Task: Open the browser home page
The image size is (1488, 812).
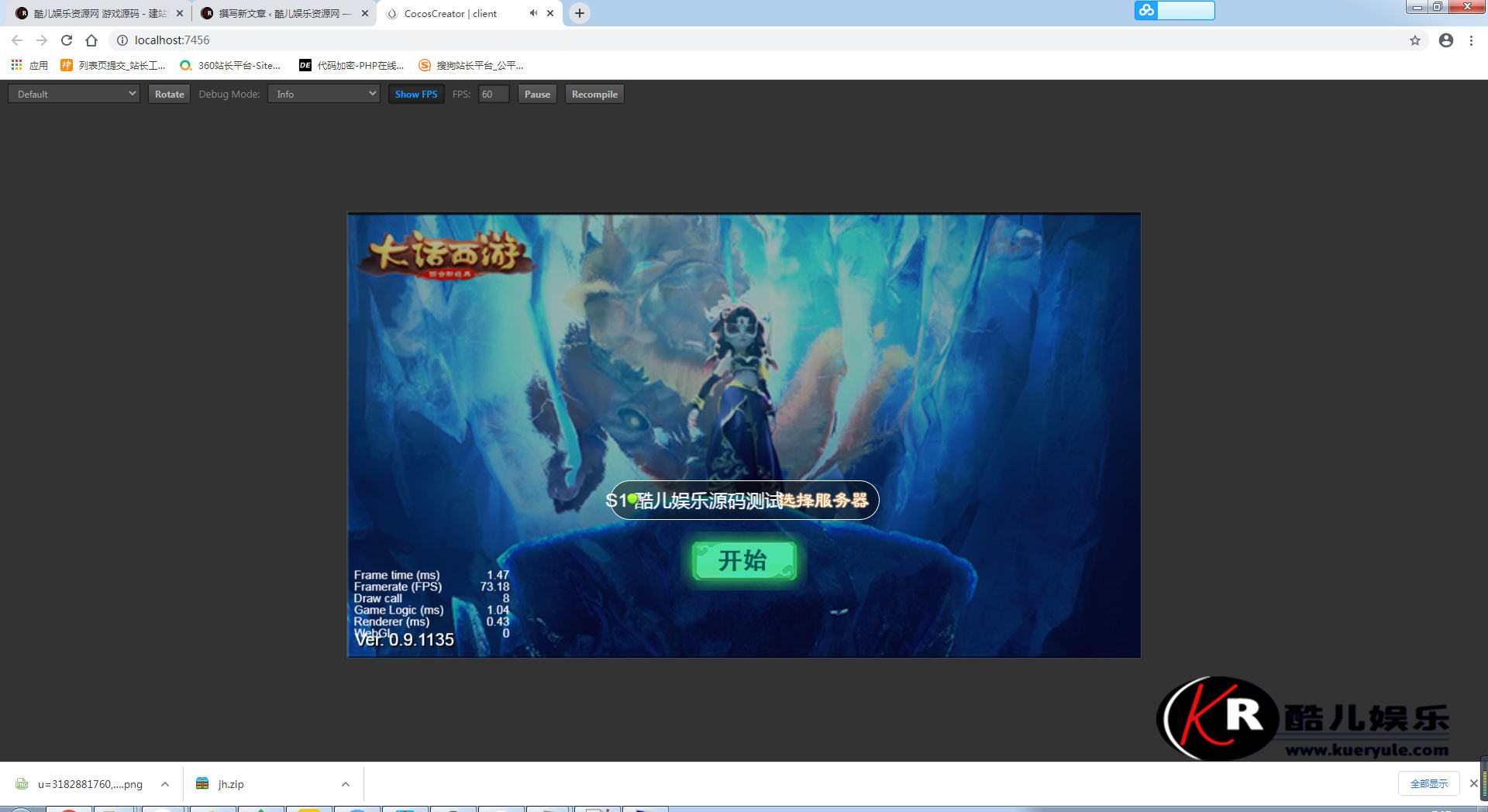Action: point(91,40)
